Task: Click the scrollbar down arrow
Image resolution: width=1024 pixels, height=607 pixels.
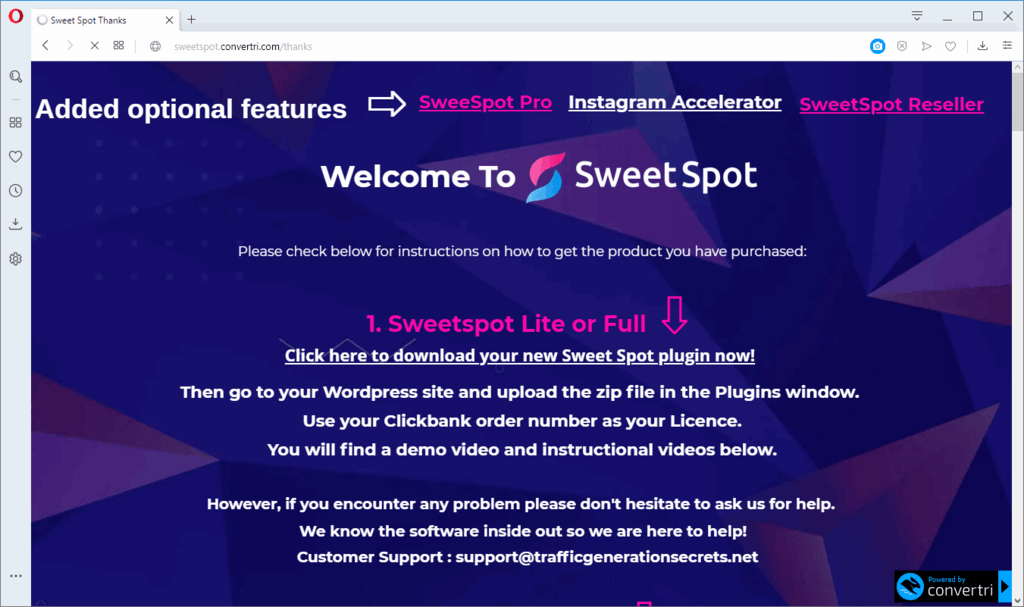Action: click(x=1017, y=600)
